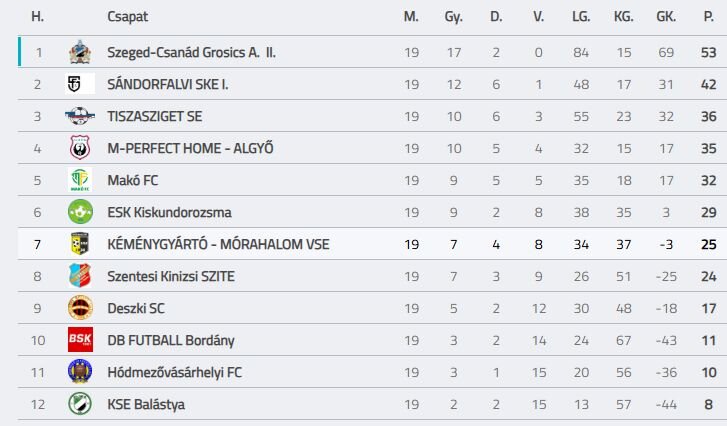This screenshot has width=727, height=426.
Task: Sort table by the P. points column header
Action: pyautogui.click(x=708, y=17)
